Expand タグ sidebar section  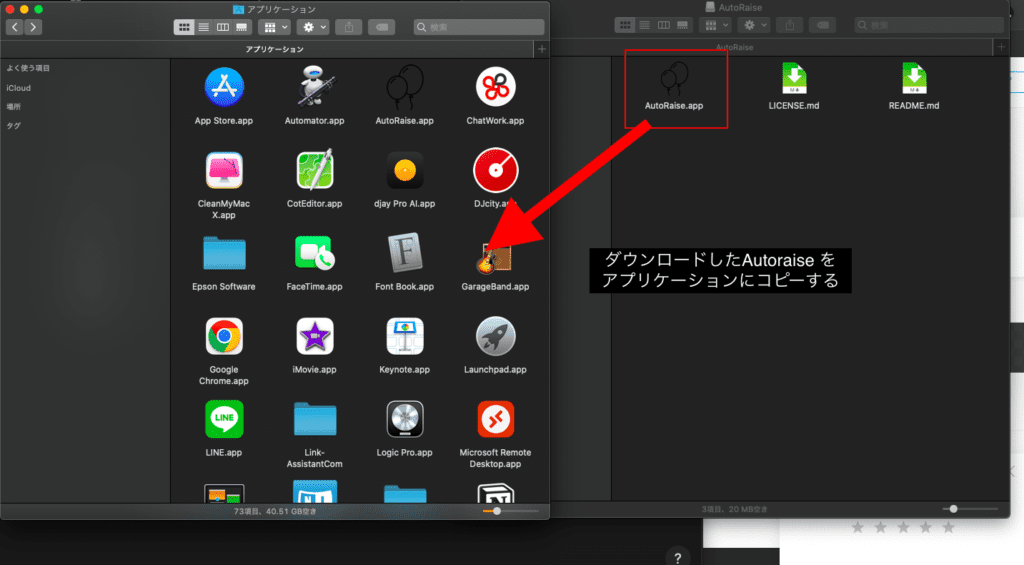(x=14, y=125)
